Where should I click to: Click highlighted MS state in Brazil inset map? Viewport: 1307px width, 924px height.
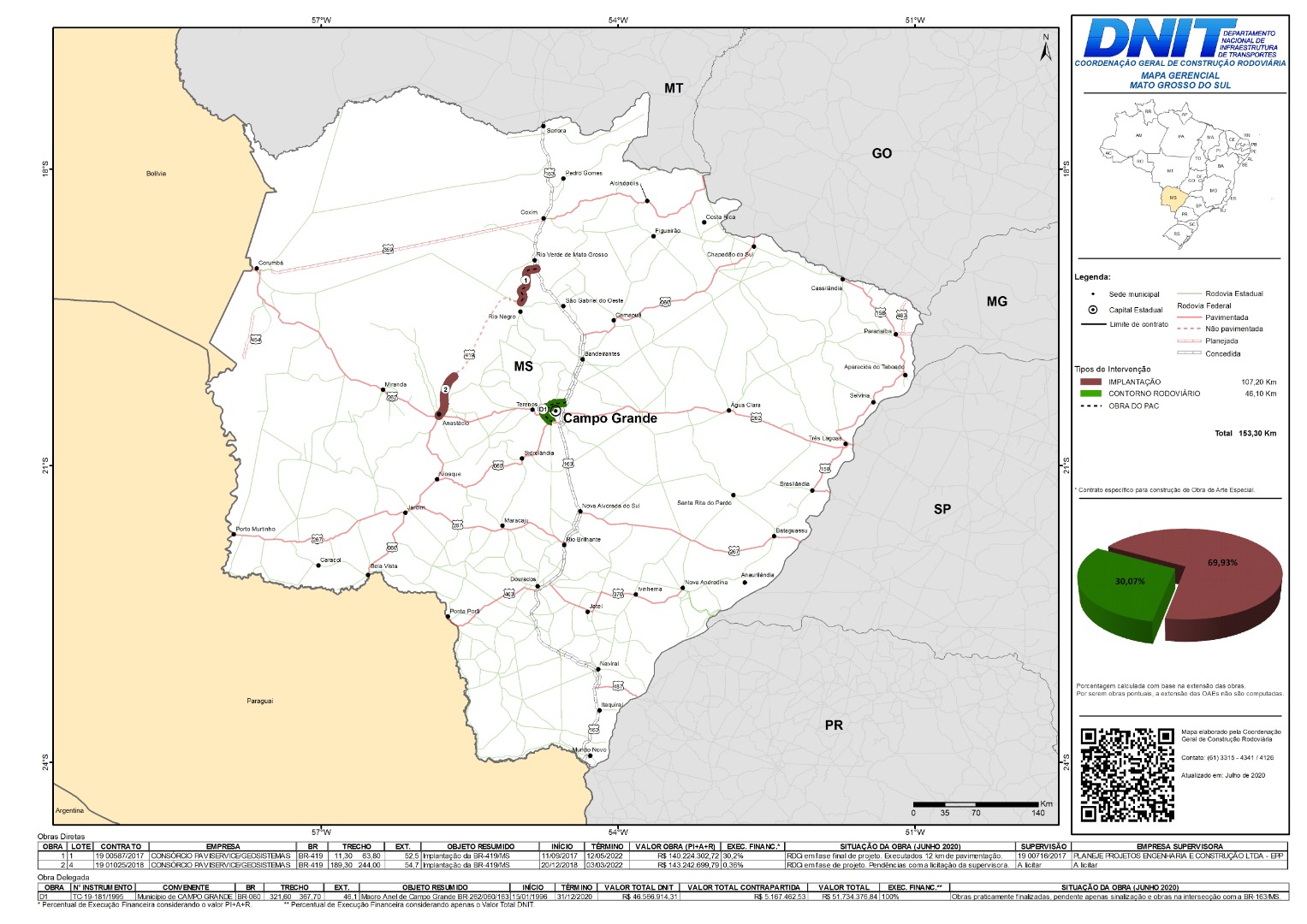pyautogui.click(x=1172, y=198)
